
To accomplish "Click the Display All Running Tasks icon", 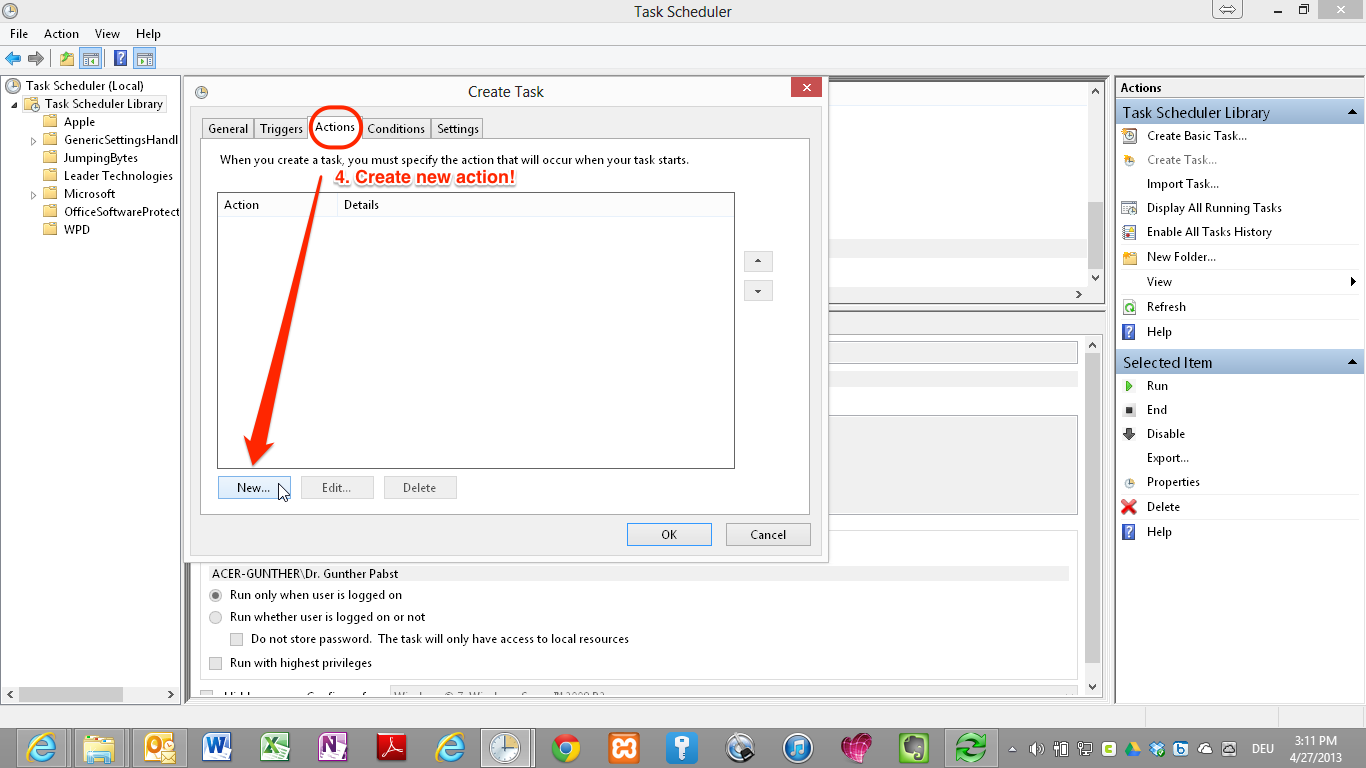I will point(1129,208).
